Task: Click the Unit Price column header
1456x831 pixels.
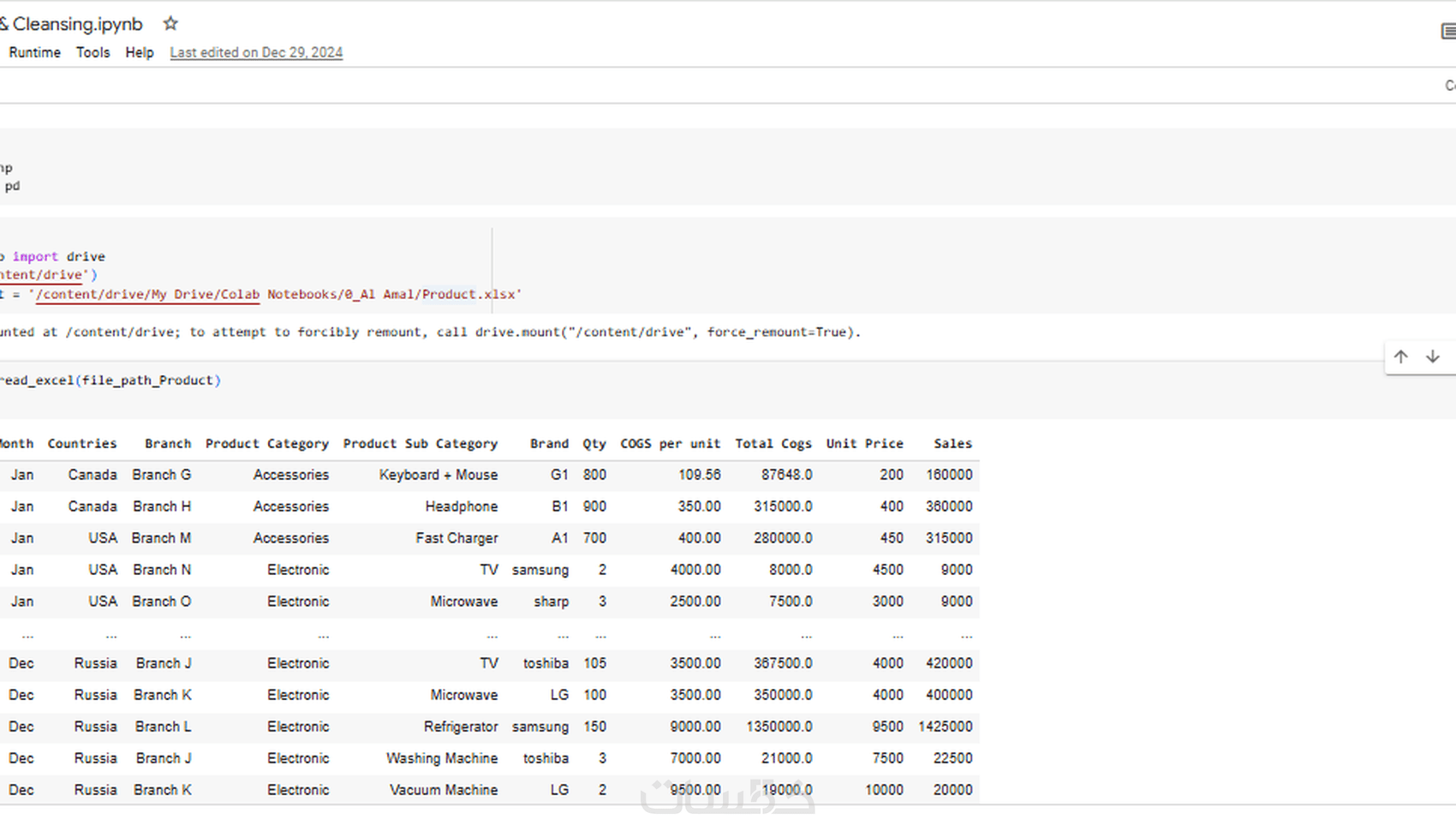Action: (x=865, y=443)
